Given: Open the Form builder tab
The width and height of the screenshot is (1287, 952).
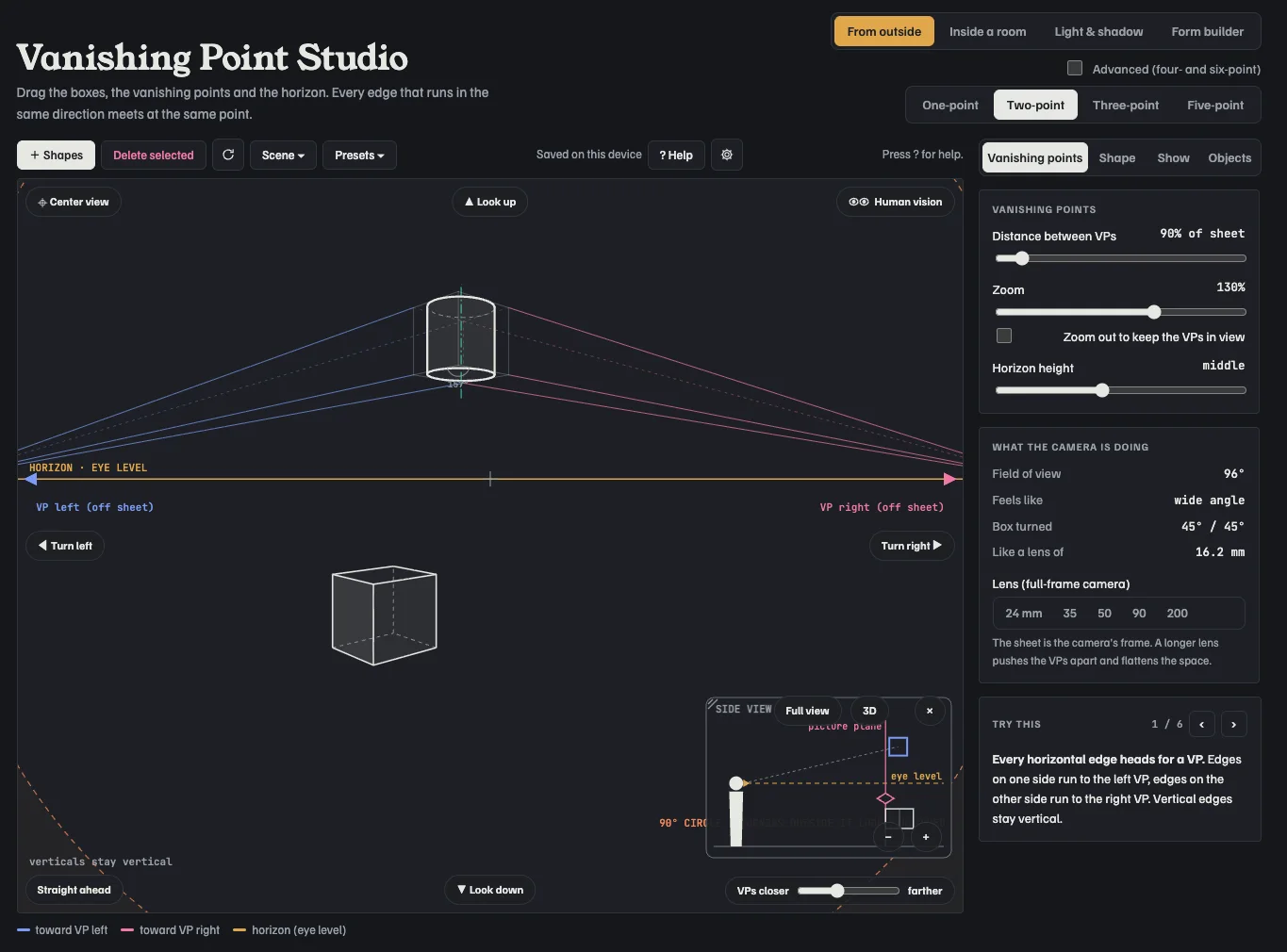Looking at the screenshot, I should [1208, 31].
